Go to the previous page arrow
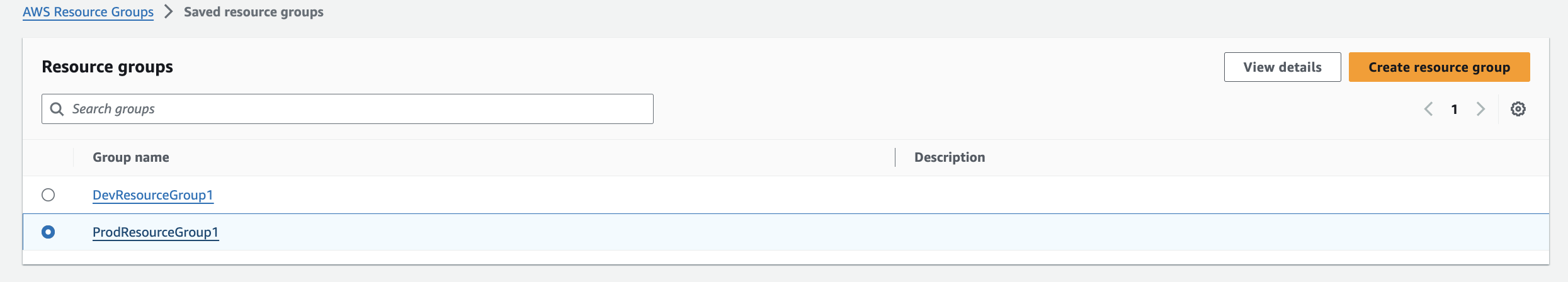This screenshot has width=1568, height=282. pyautogui.click(x=1428, y=109)
